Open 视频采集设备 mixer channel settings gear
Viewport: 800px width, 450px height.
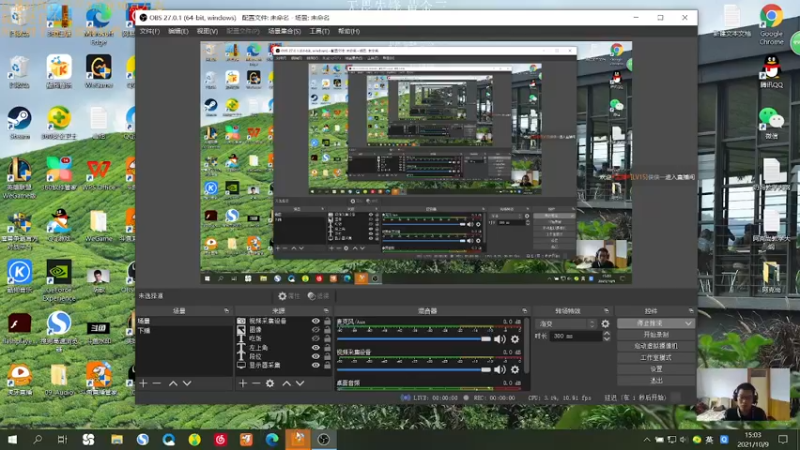515,369
